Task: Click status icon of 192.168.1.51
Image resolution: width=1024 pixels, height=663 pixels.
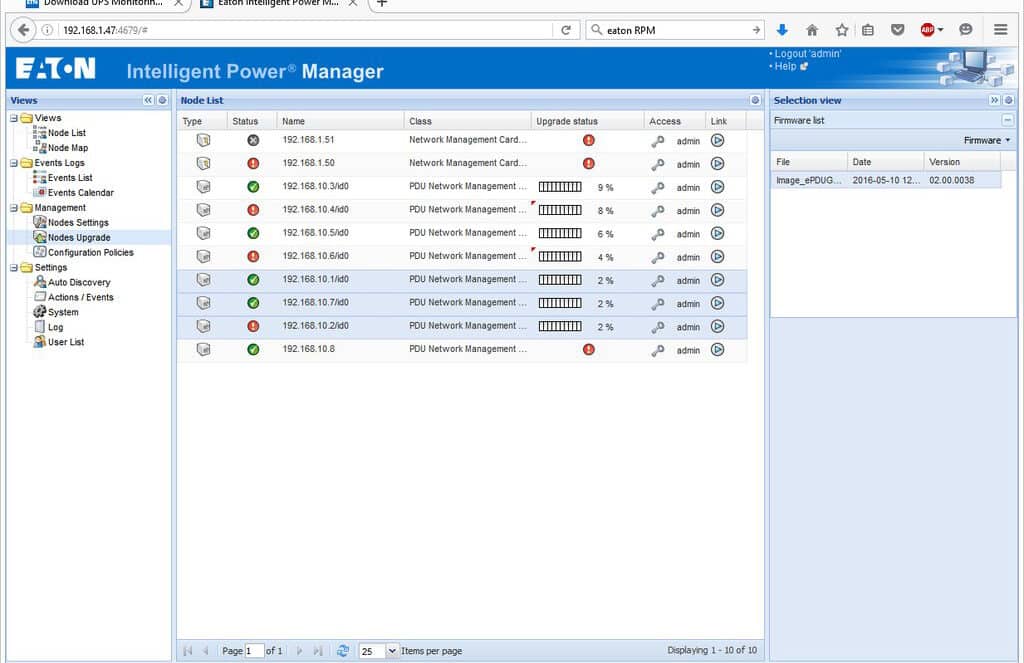Action: click(x=253, y=140)
